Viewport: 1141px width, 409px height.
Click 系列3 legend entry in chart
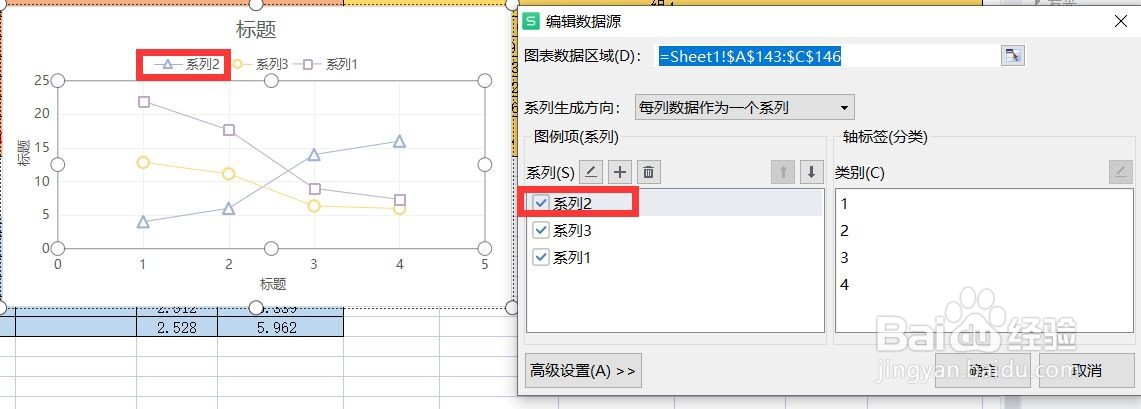coord(261,64)
